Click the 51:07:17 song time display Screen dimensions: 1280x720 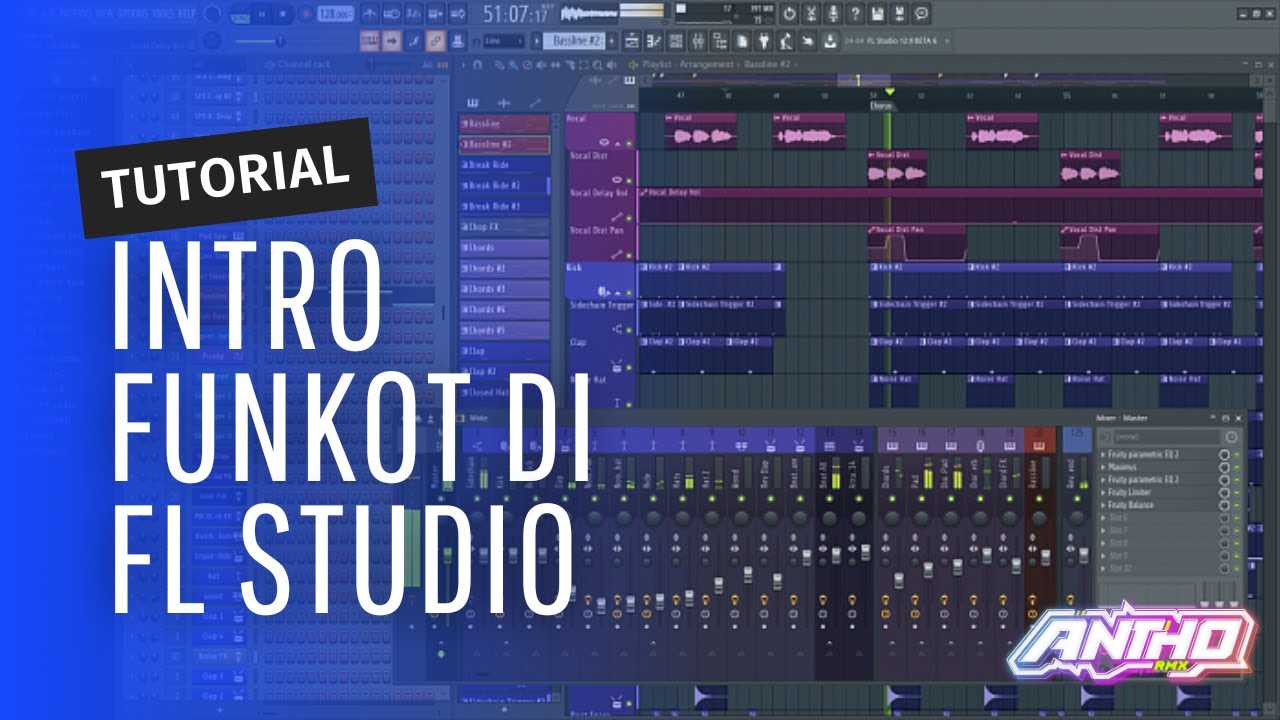coord(515,14)
